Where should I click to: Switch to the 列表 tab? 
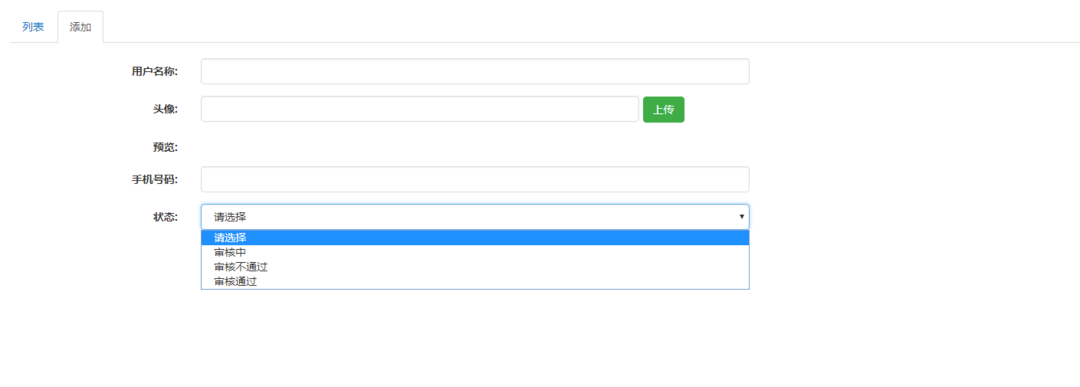coord(33,27)
